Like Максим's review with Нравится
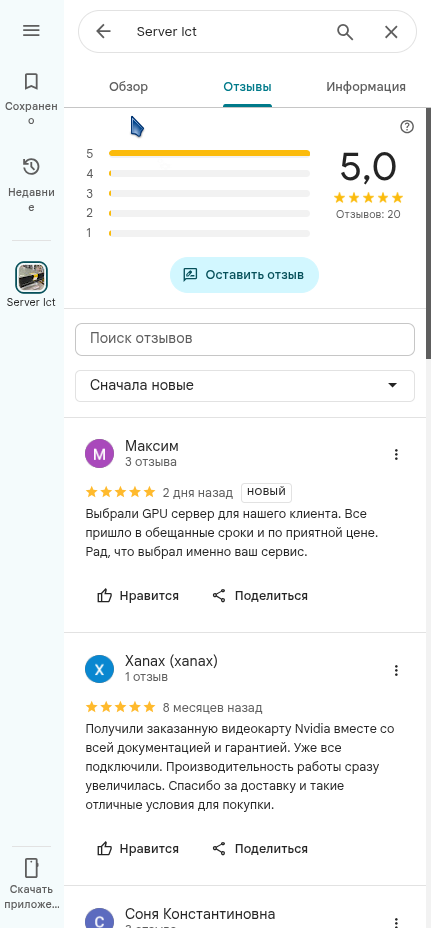 [138, 596]
